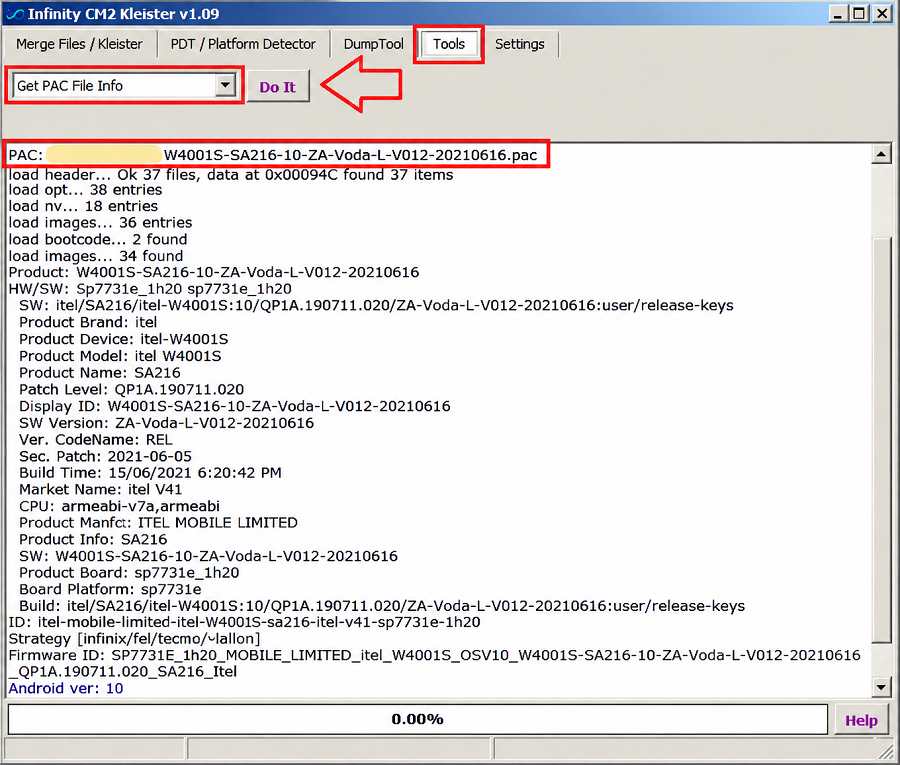Click the 'Patch Level: QP1A.190711.020' line

coord(131,390)
